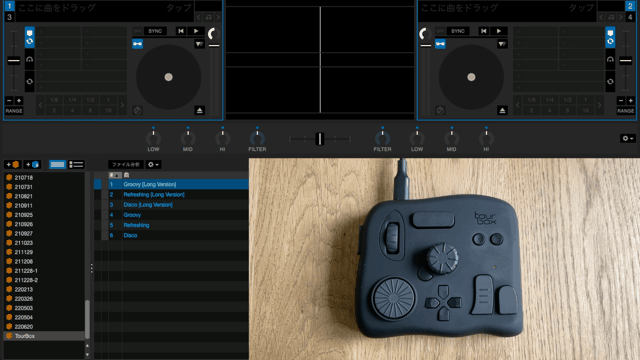Select deck 4 layer button
This screenshot has width=640, height=360.
coord(631,17)
